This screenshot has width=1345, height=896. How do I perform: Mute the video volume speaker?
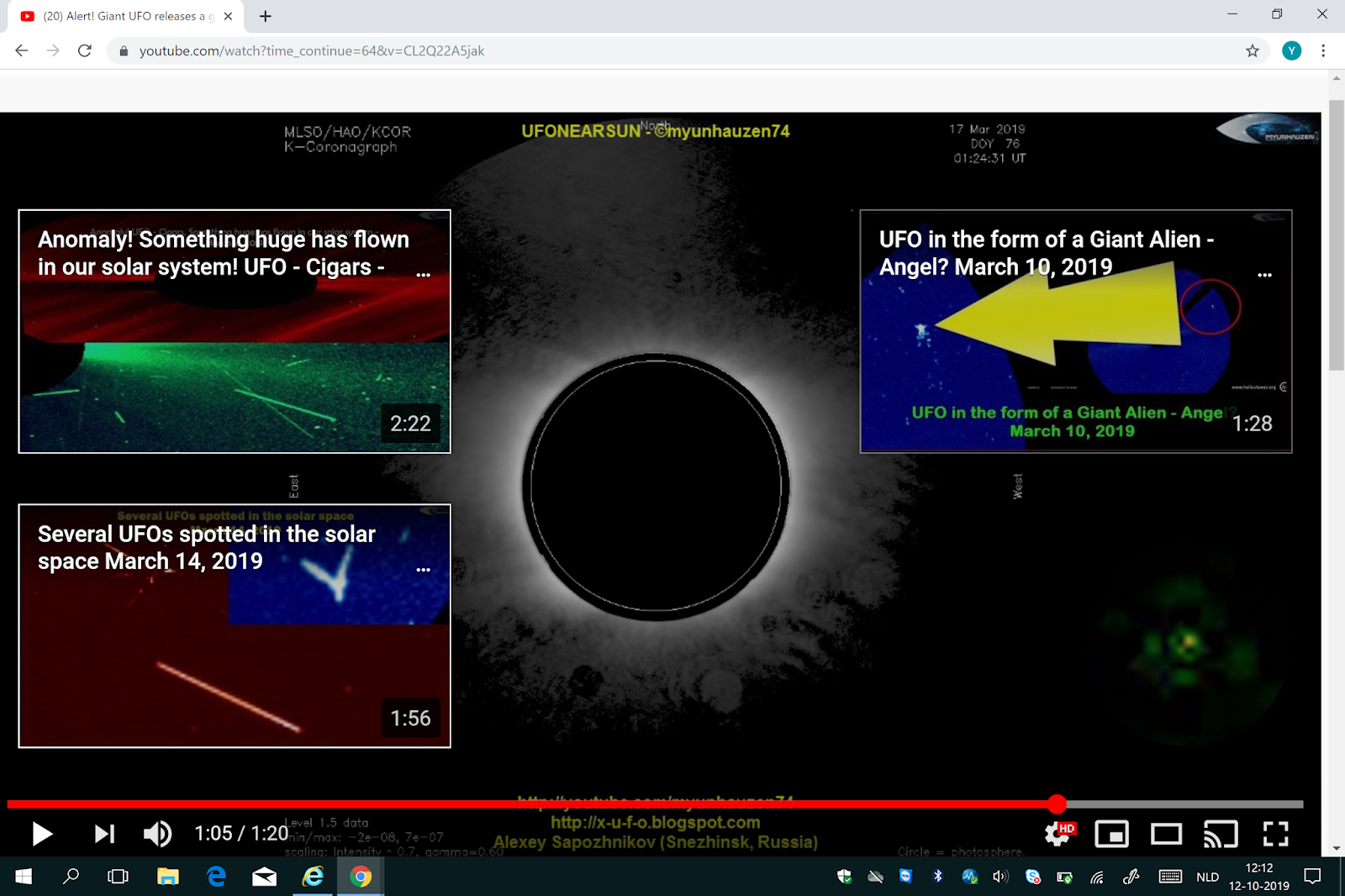(157, 834)
